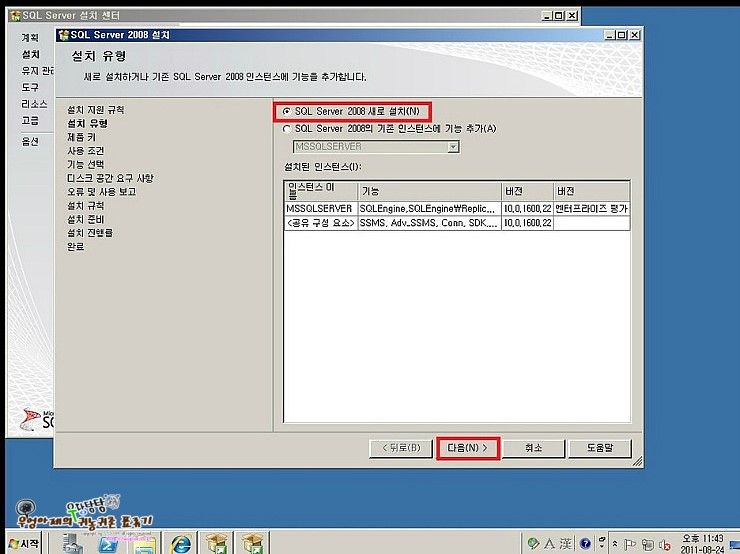Select the 완료 step
The image size is (740, 554).
click(76, 247)
